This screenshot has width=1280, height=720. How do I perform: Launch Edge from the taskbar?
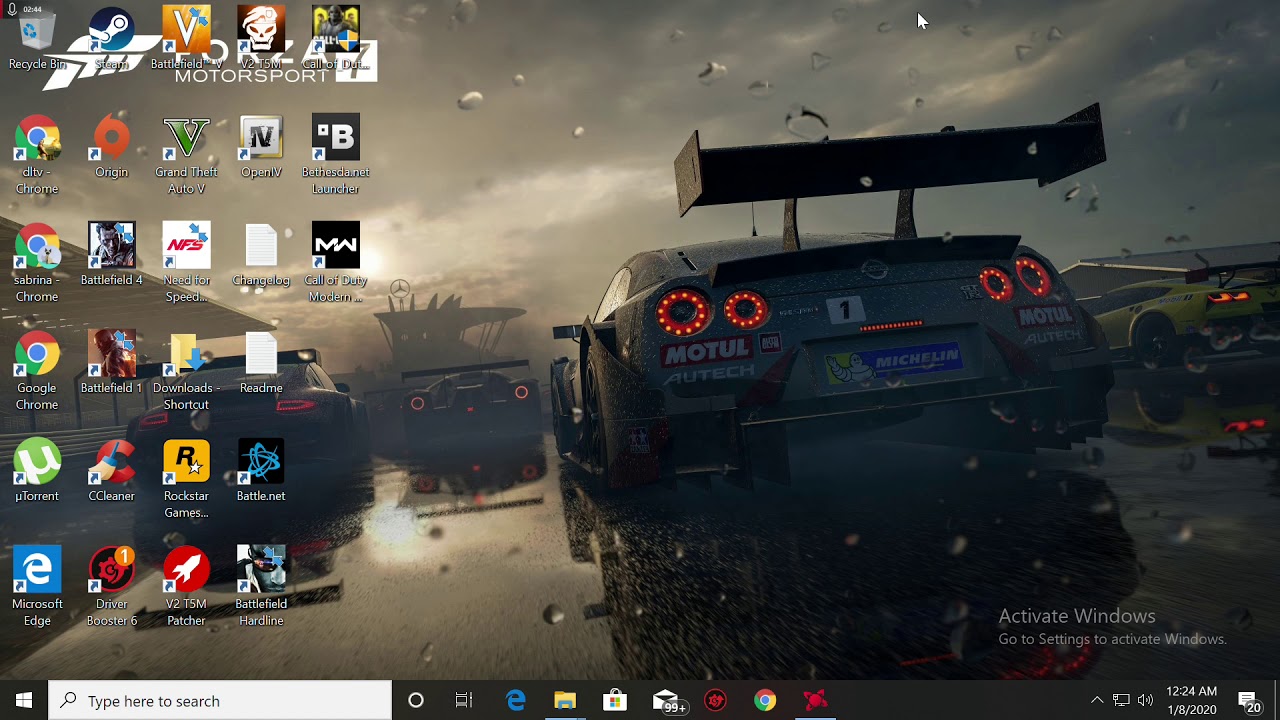(515, 701)
